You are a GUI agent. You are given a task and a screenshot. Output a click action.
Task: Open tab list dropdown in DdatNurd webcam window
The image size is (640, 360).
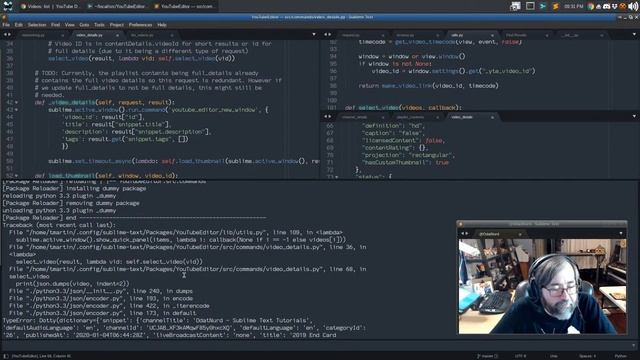coord(621,233)
